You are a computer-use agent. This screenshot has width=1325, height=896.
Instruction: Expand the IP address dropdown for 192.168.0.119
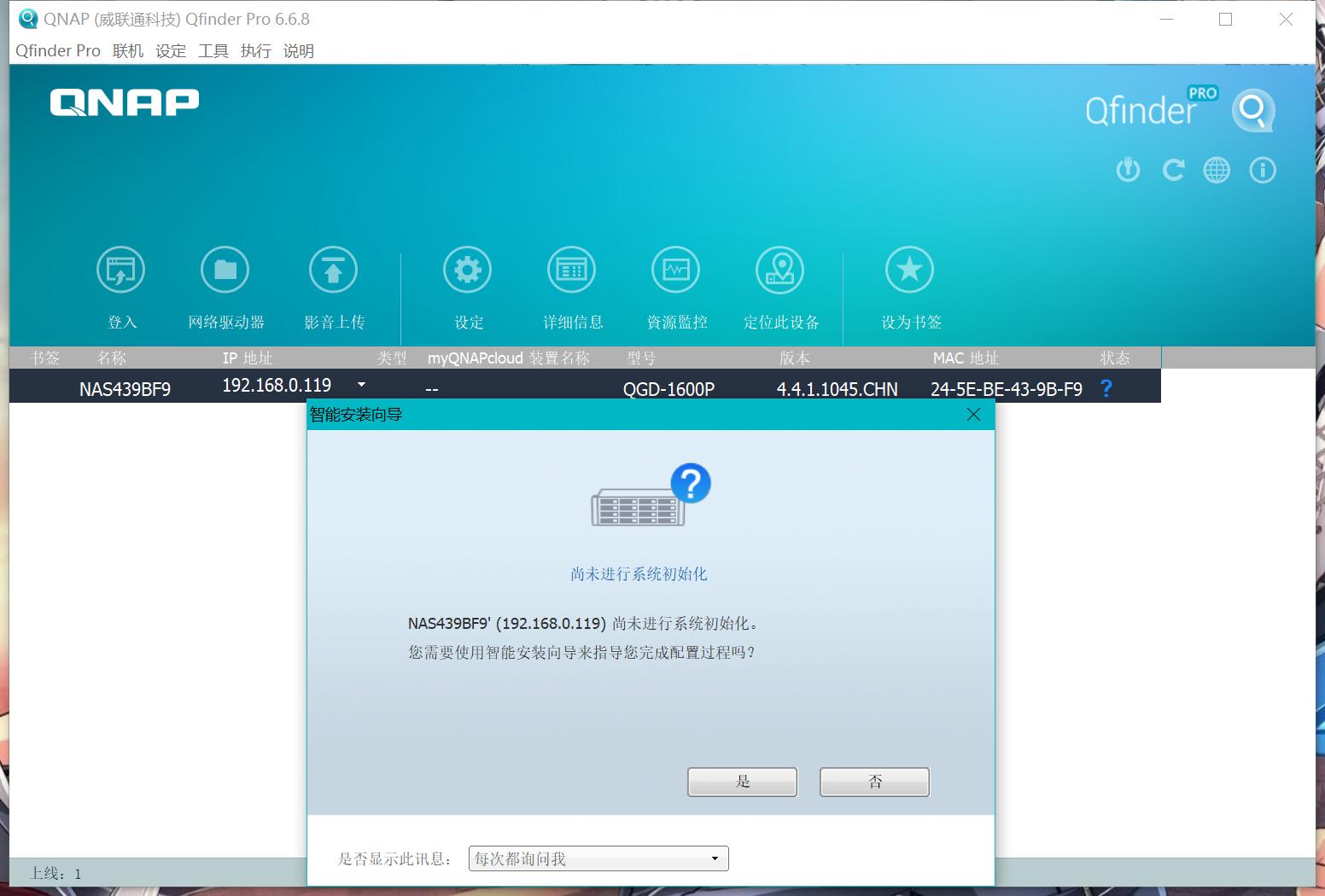pos(361,385)
